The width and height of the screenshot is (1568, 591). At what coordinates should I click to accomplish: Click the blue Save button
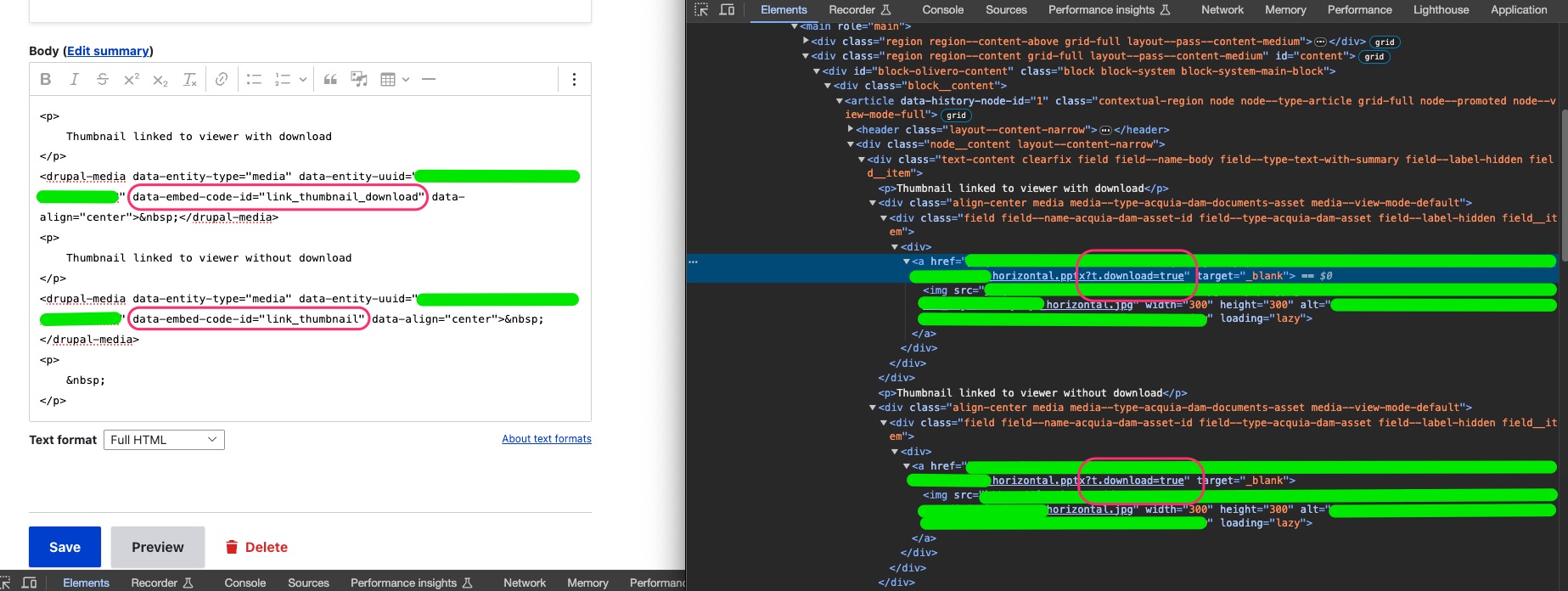pos(65,547)
